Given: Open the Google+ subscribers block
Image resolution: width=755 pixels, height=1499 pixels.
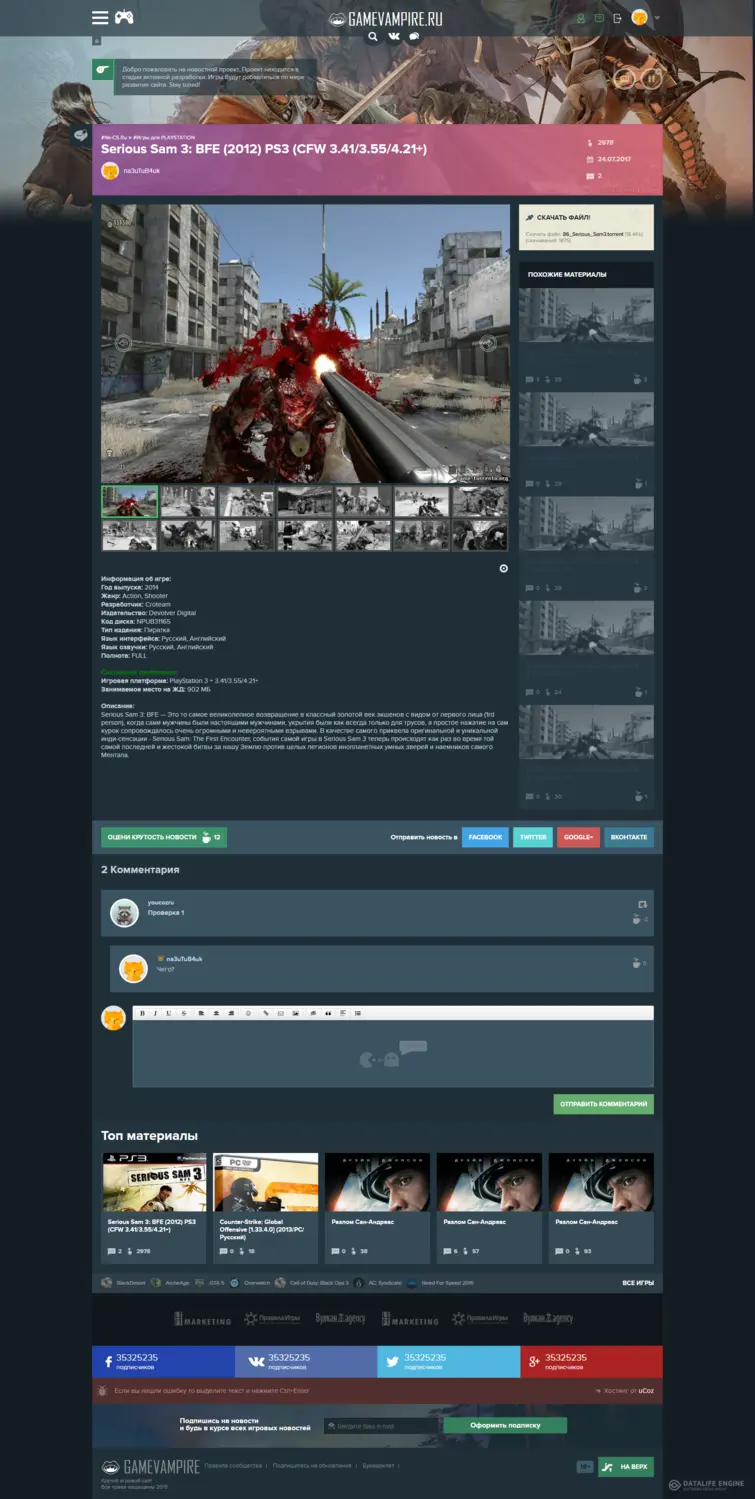Looking at the screenshot, I should (591, 1362).
